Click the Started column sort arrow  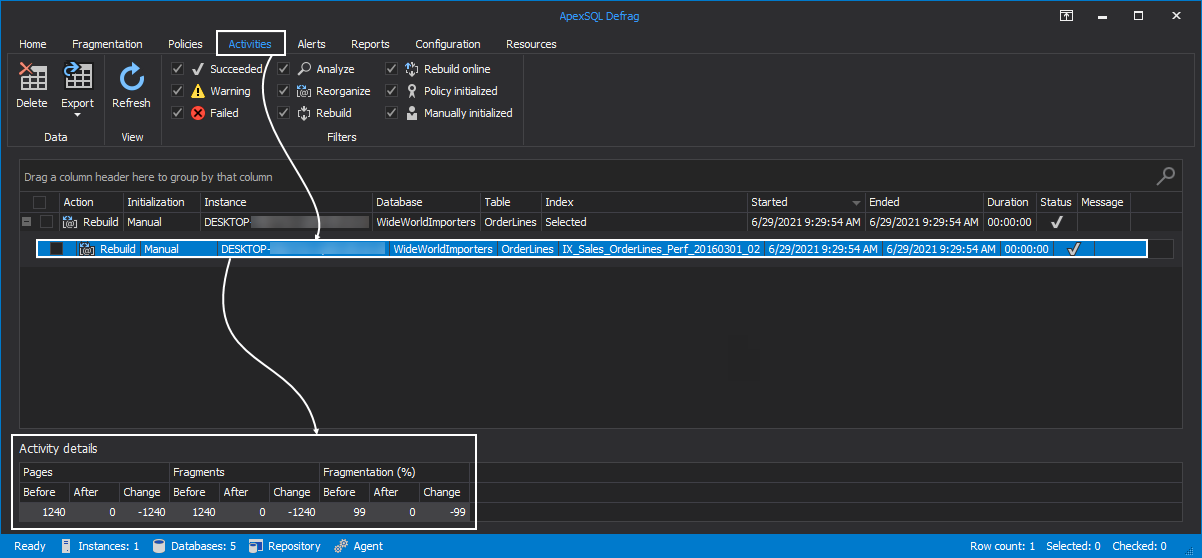[856, 203]
